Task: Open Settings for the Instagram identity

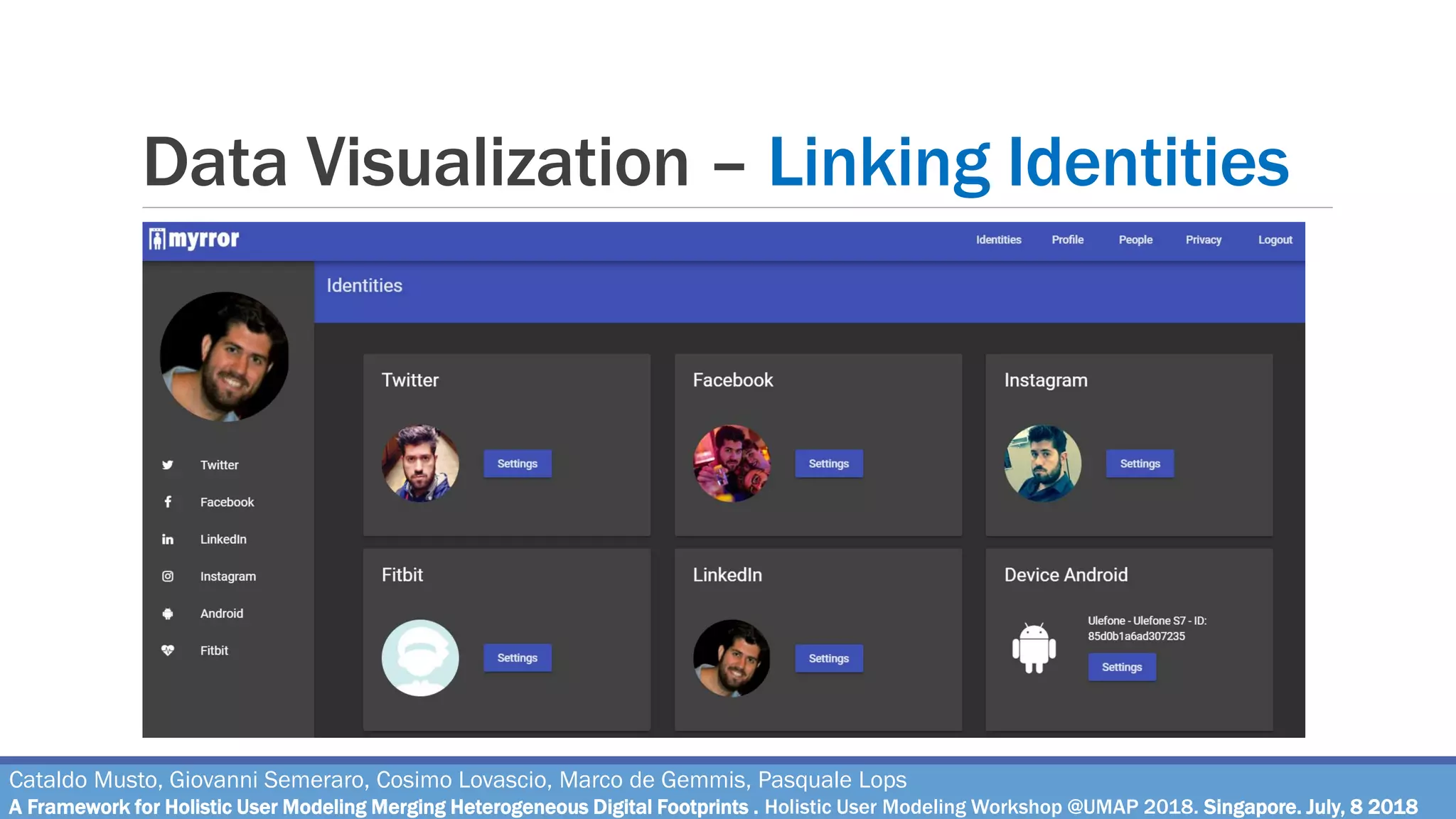Action: [1140, 464]
